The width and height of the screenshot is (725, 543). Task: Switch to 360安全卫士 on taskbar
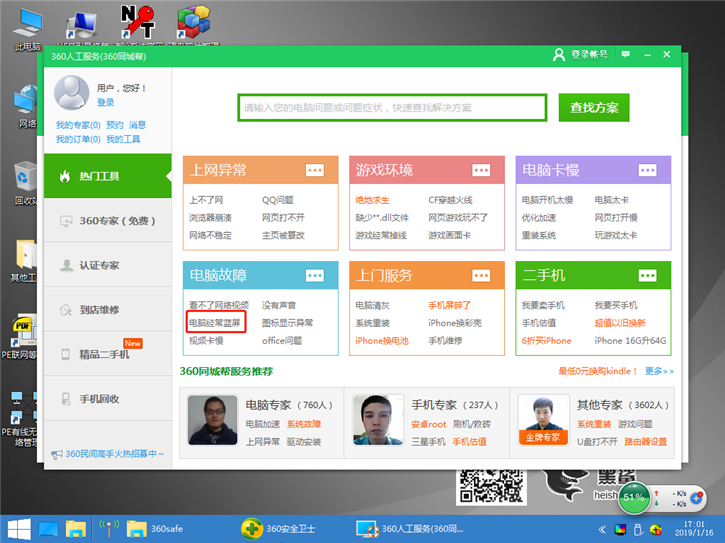point(278,529)
